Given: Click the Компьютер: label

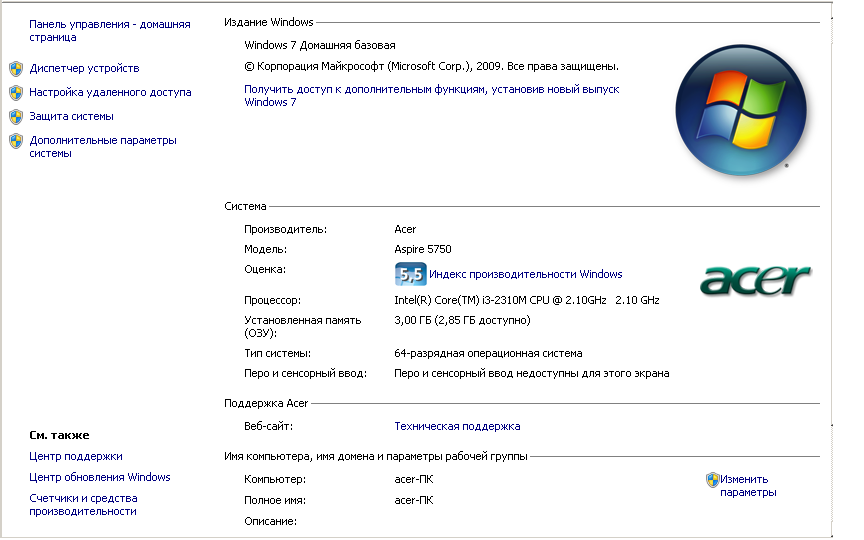Looking at the screenshot, I should [275, 479].
